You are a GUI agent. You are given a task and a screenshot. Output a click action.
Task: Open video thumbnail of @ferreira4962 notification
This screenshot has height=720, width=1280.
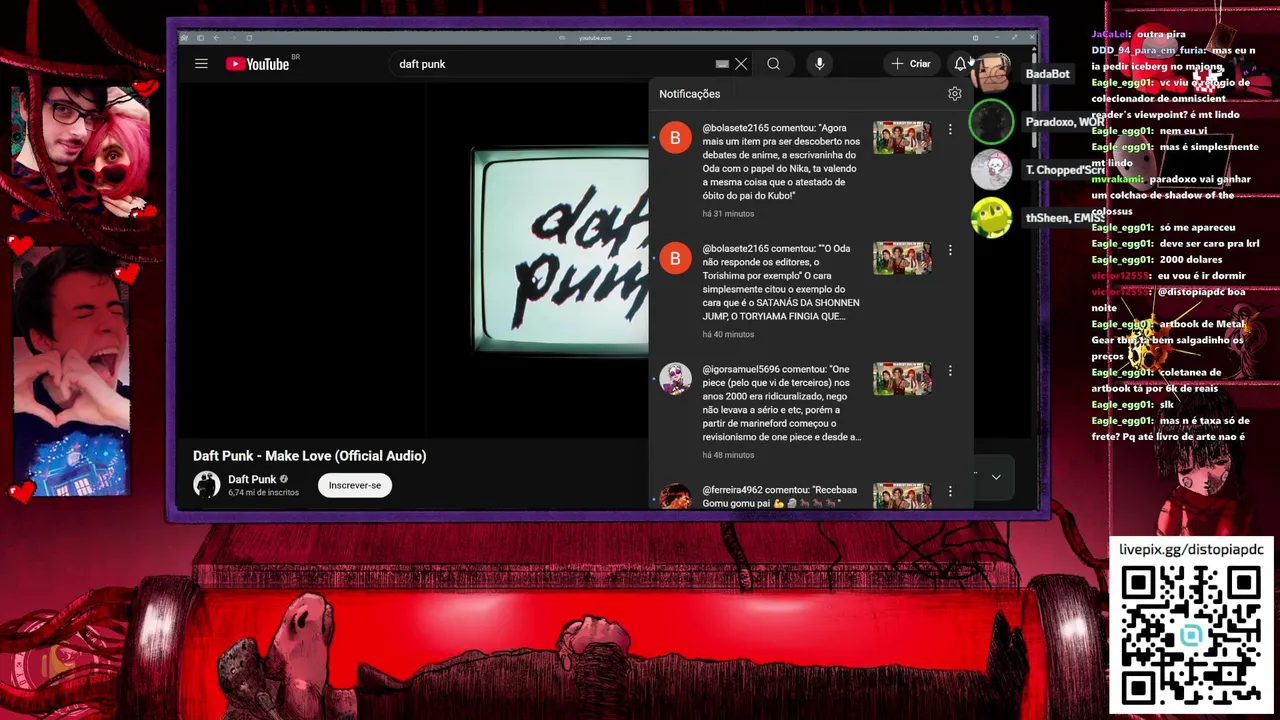[902, 496]
